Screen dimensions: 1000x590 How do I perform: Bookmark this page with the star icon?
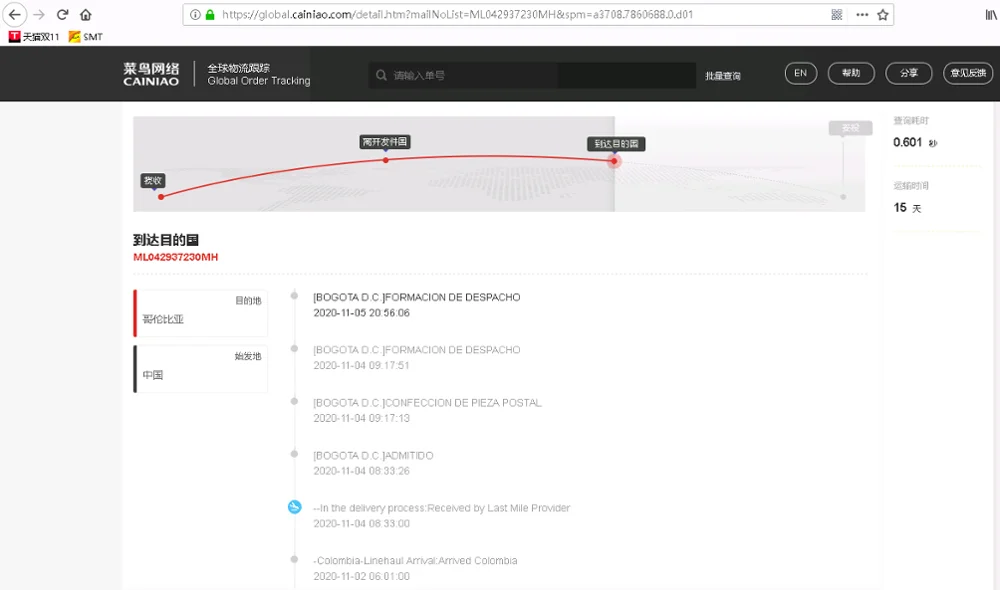pos(883,14)
